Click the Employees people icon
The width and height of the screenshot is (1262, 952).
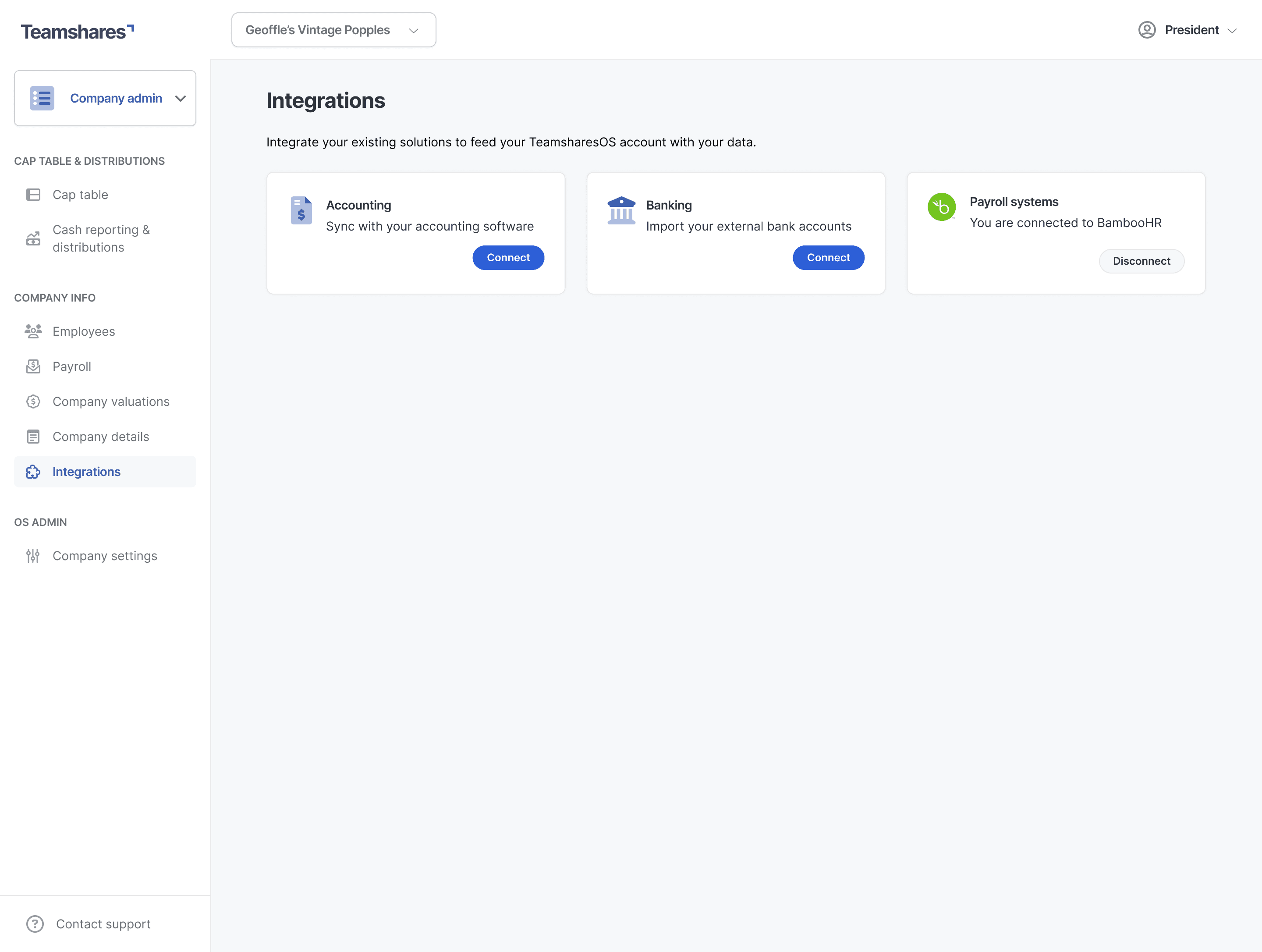click(x=33, y=331)
